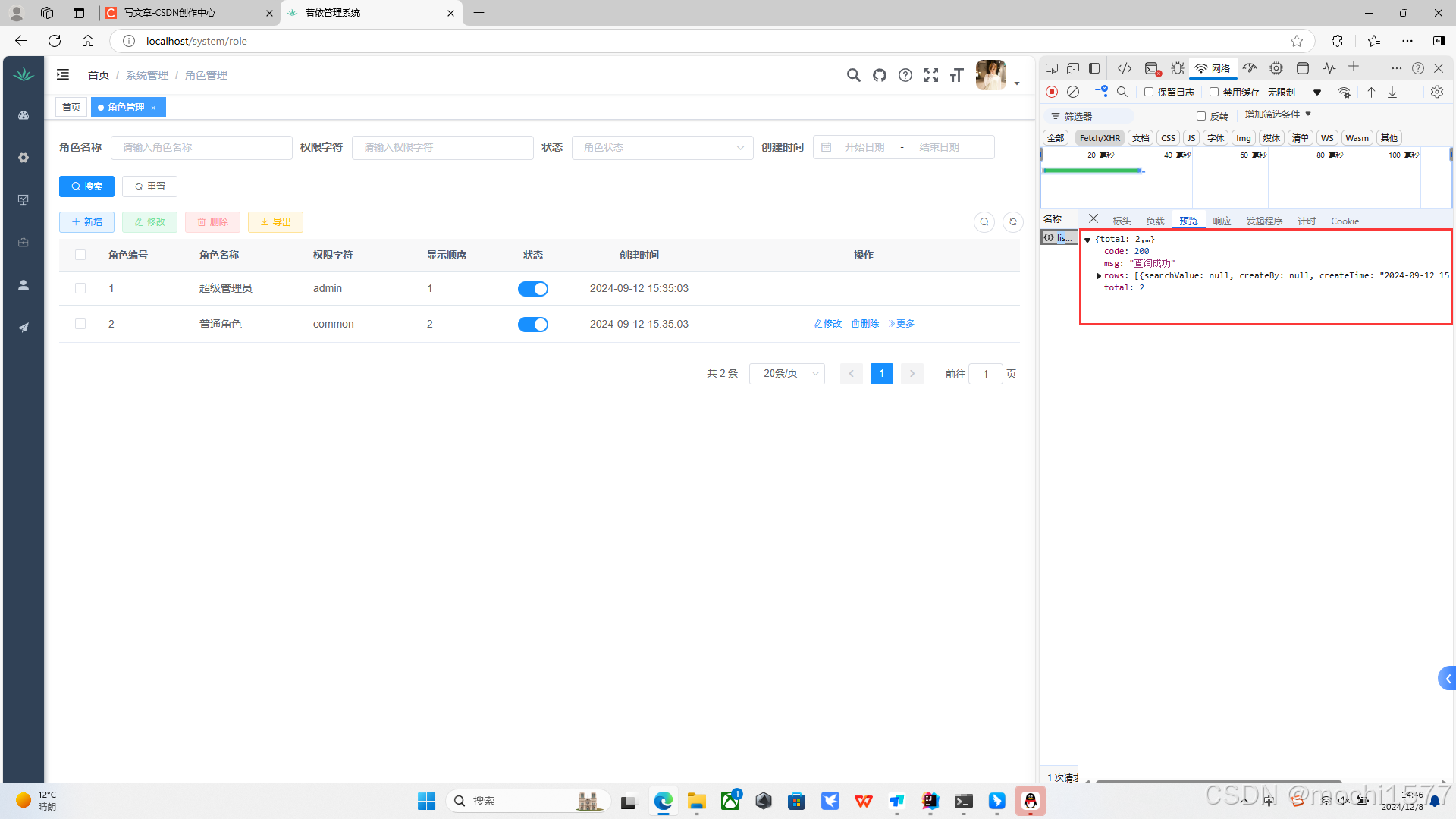
Task: Check the 反转 filter checkbox
Action: tap(1201, 116)
